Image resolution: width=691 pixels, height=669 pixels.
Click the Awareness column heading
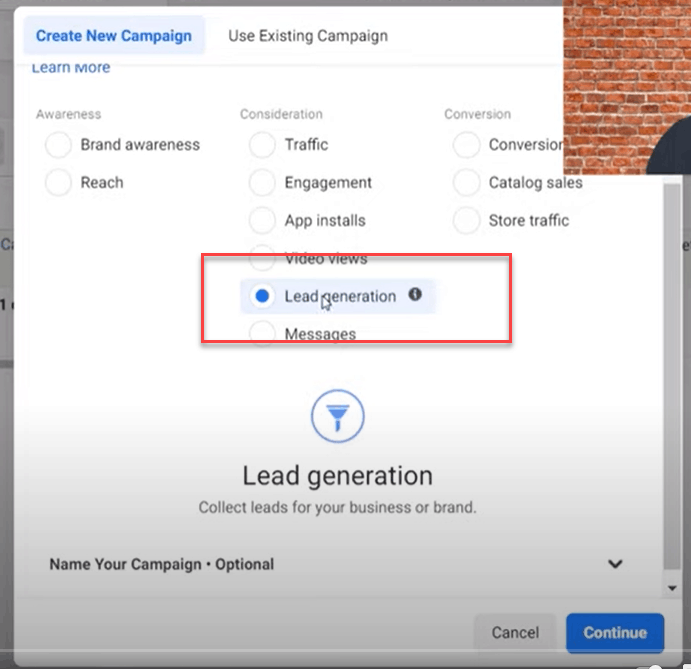pos(69,114)
